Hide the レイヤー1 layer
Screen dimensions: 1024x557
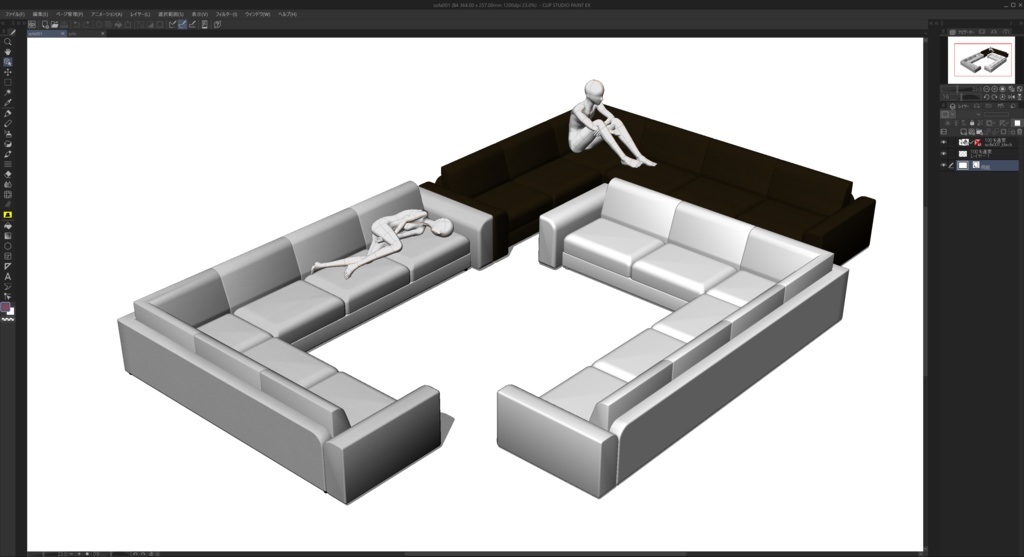(944, 153)
